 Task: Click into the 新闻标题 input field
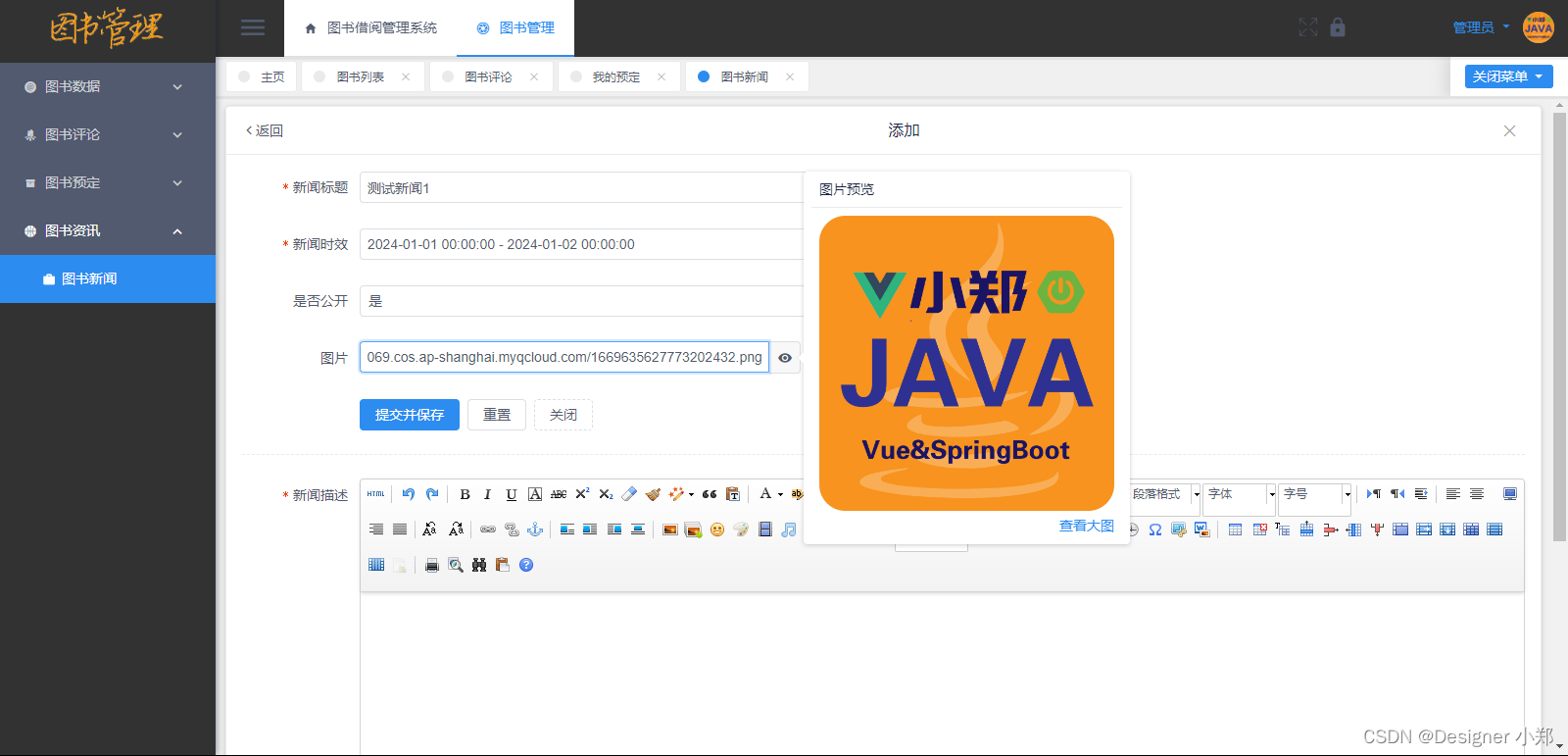tap(582, 187)
